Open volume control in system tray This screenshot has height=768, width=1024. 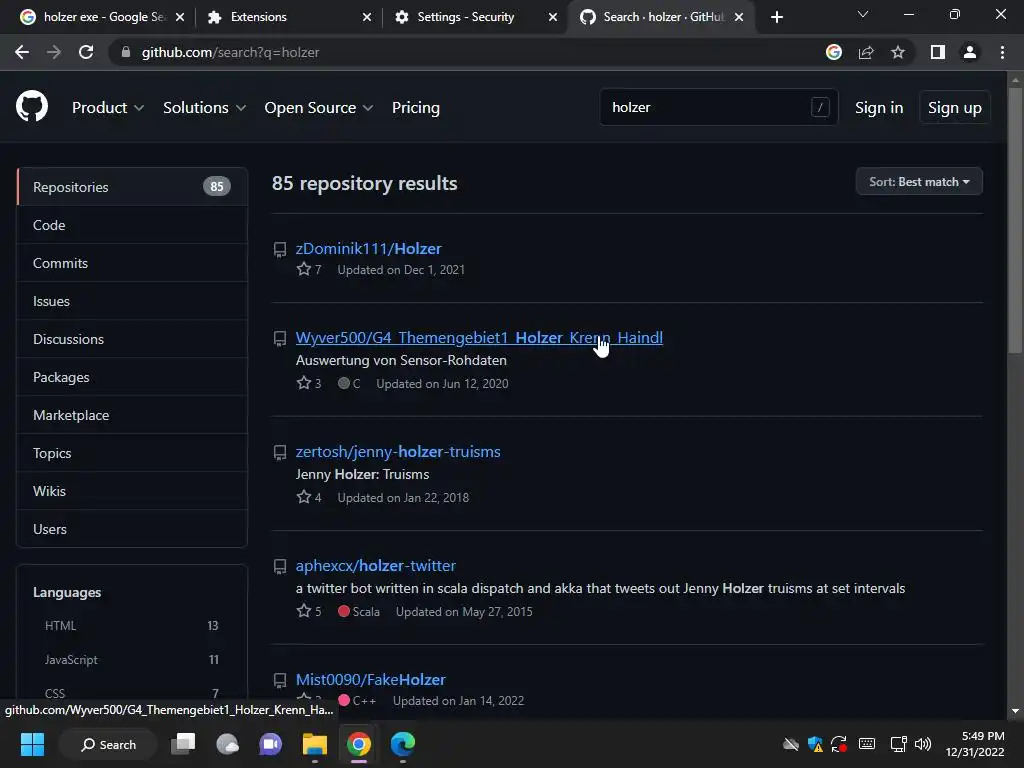click(923, 744)
